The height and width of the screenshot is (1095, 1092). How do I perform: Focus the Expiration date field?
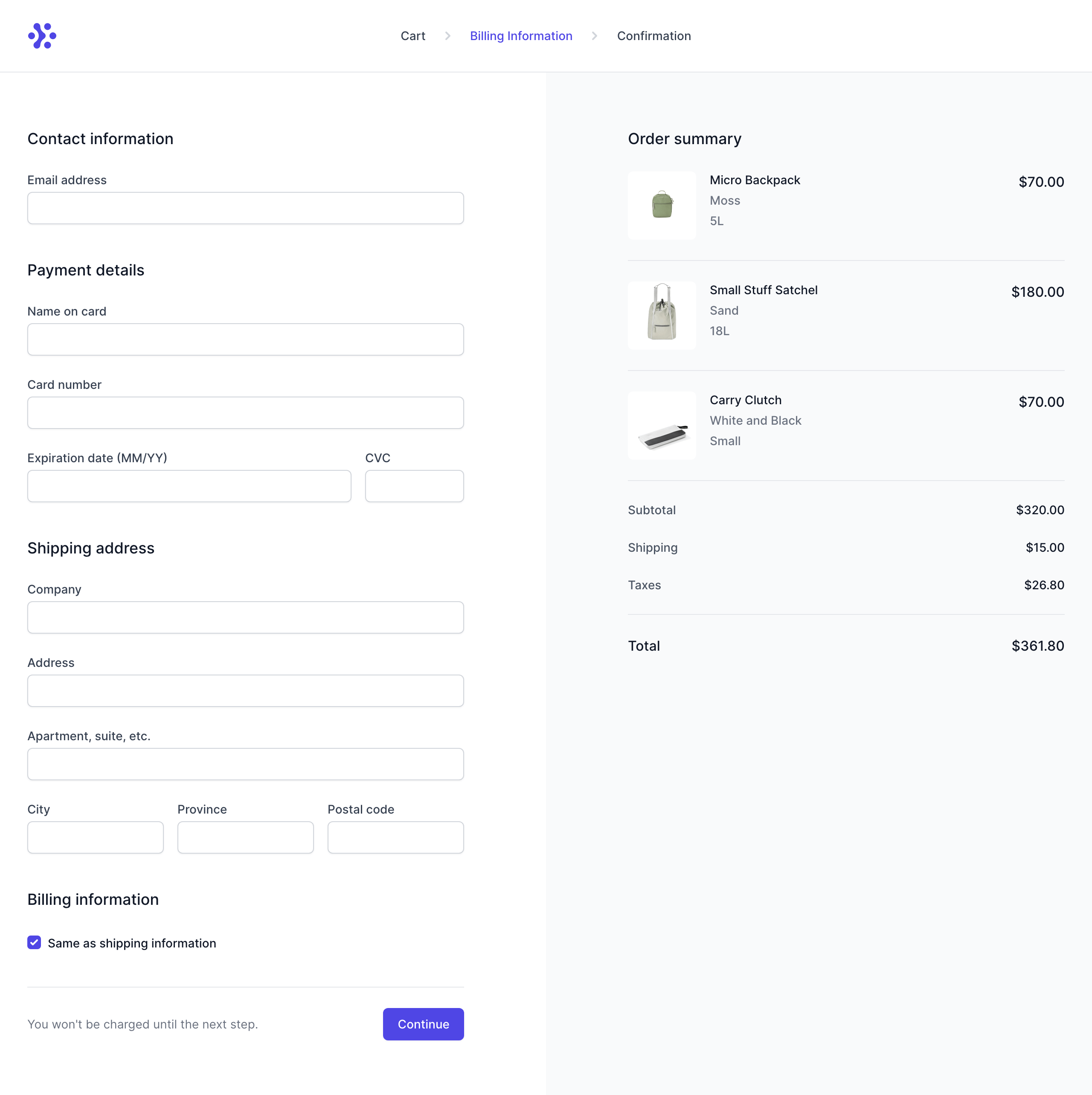[x=189, y=486]
